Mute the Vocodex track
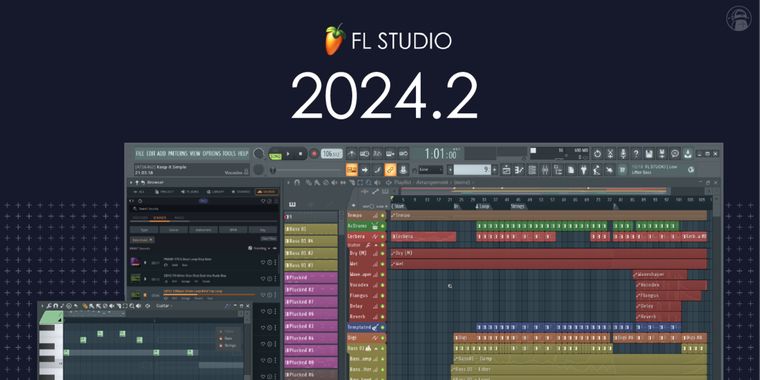The image size is (760, 380). (382, 285)
